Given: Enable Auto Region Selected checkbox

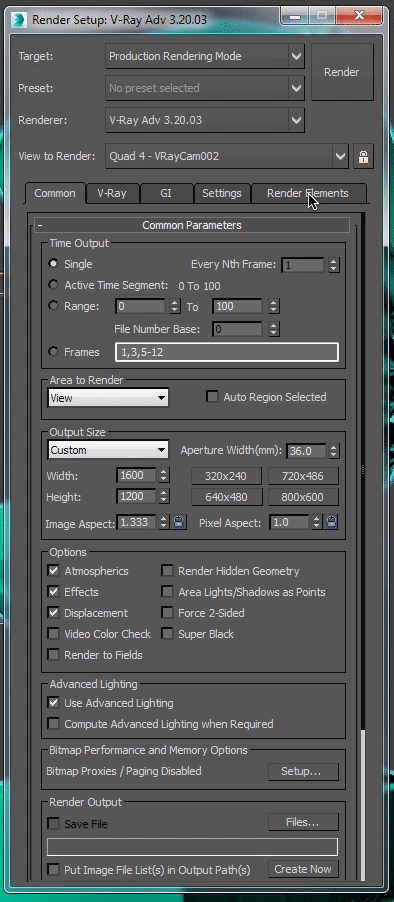Looking at the screenshot, I should point(212,397).
